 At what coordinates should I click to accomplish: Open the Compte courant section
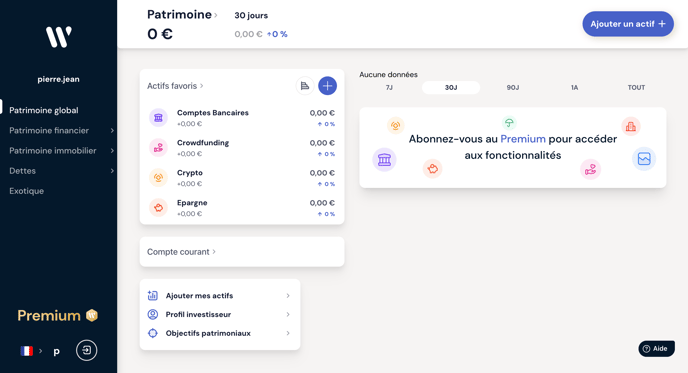[x=242, y=252]
